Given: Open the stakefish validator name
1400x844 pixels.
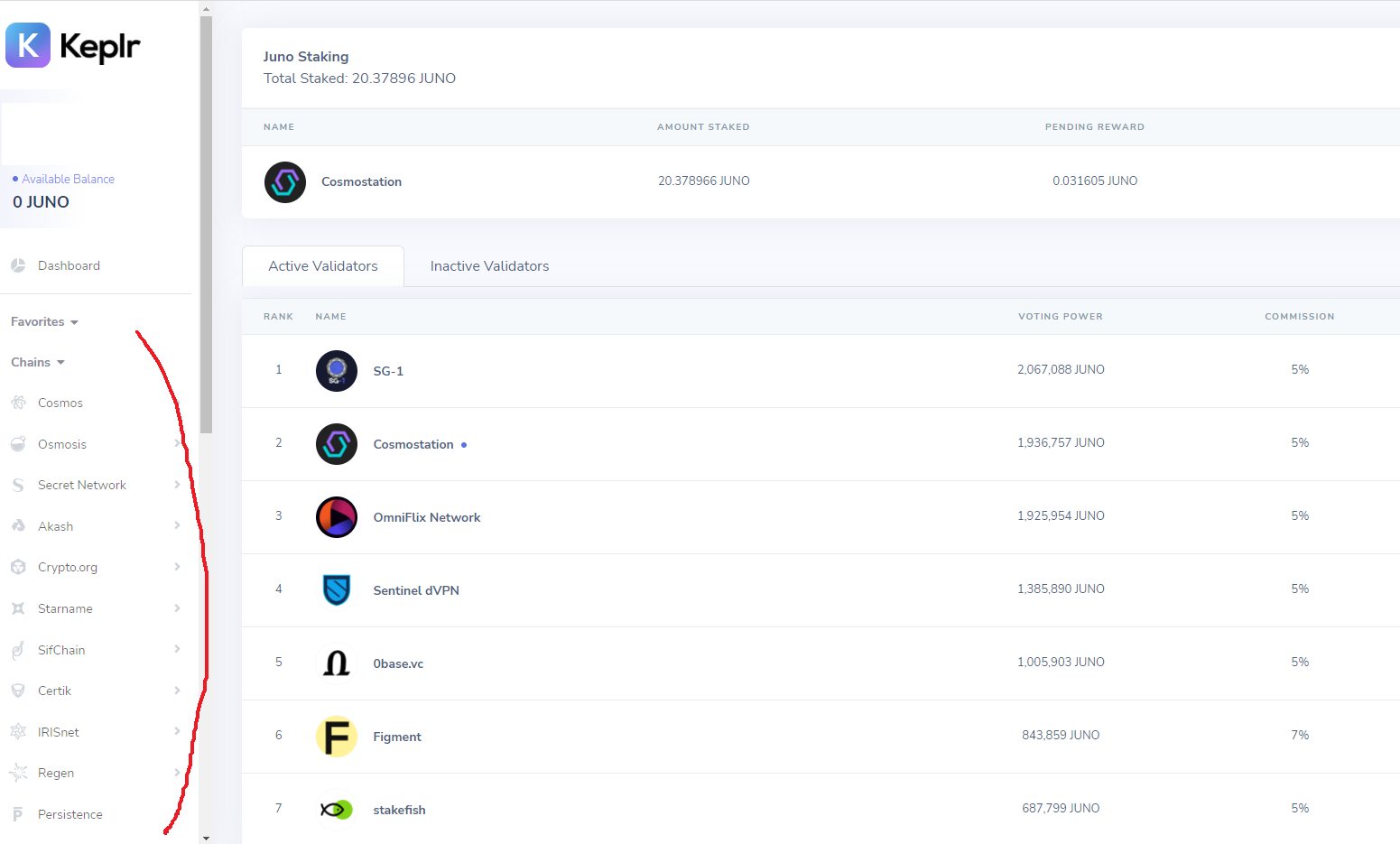Looking at the screenshot, I should [x=399, y=810].
